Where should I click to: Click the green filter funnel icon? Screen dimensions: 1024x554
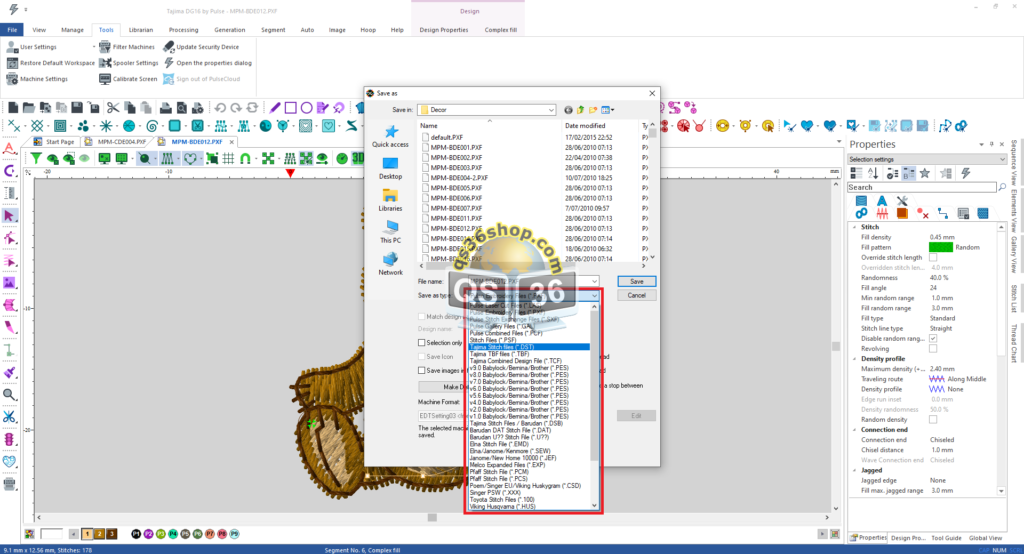pyautogui.click(x=36, y=158)
